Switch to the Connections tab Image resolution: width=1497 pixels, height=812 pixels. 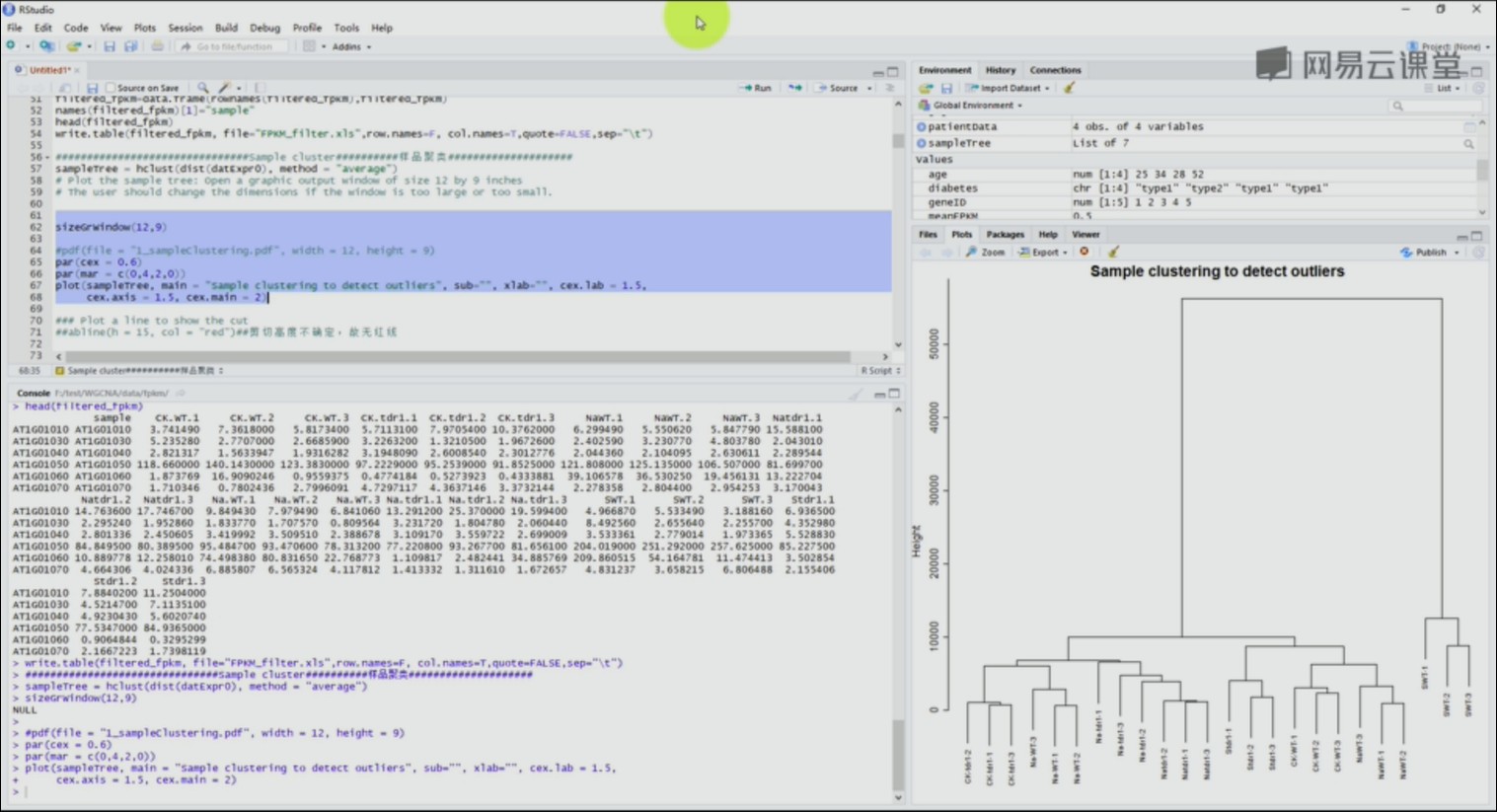pyautogui.click(x=1055, y=70)
